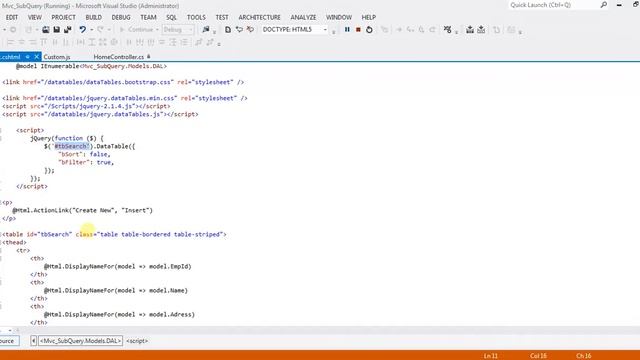The image size is (640, 360).
Task: Click the Quick Launch search magnifier
Action: (604, 5)
